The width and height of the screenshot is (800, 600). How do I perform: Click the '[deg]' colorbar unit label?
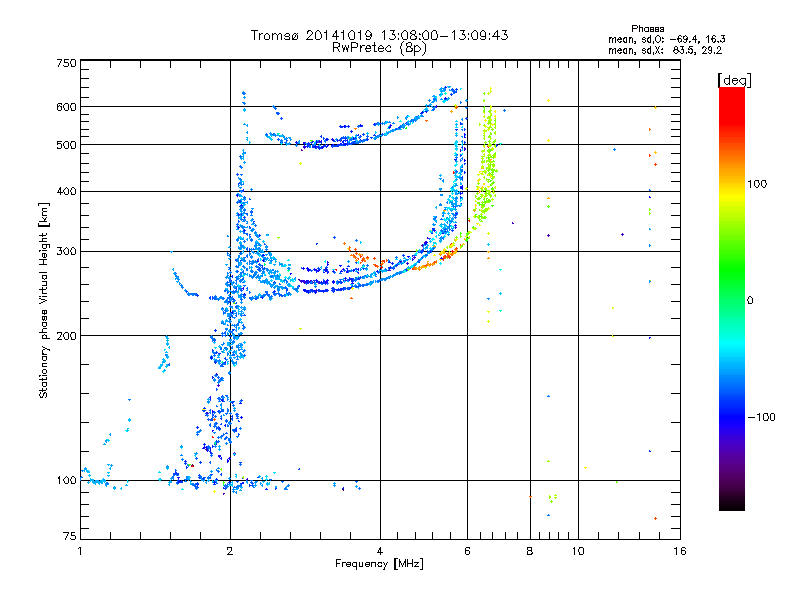coord(734,80)
